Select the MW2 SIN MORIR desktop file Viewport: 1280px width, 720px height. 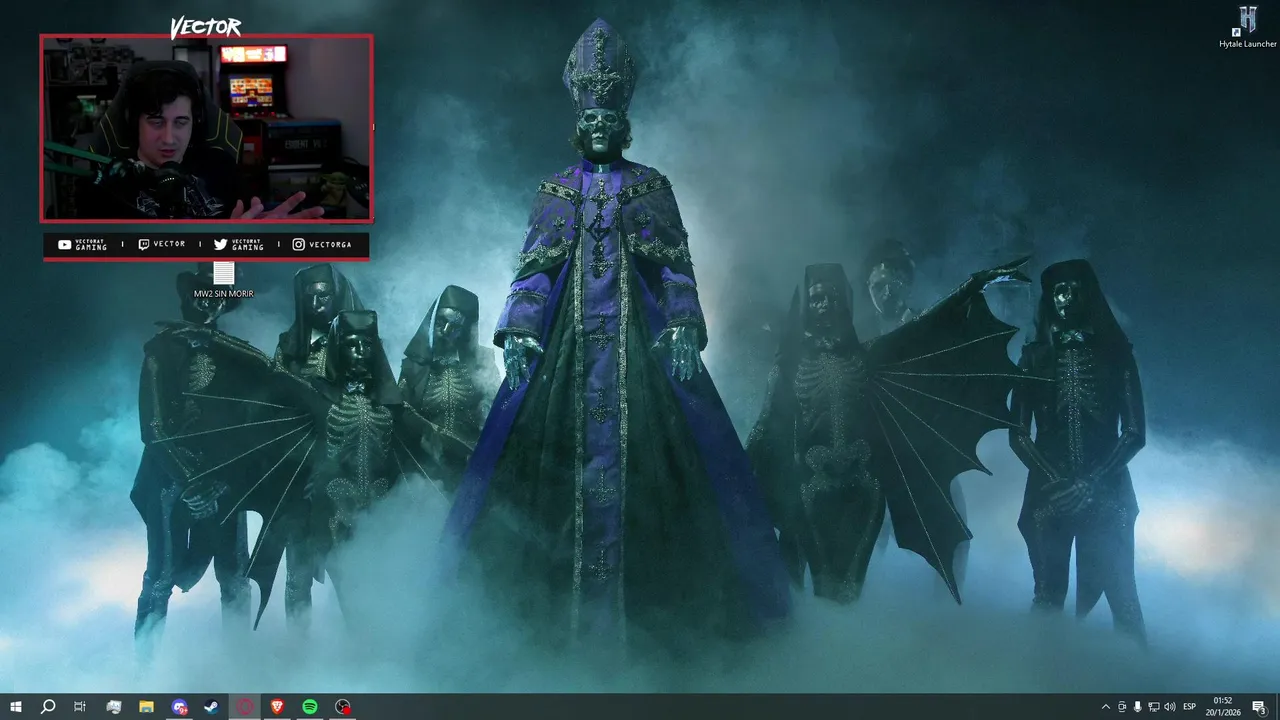click(x=223, y=280)
